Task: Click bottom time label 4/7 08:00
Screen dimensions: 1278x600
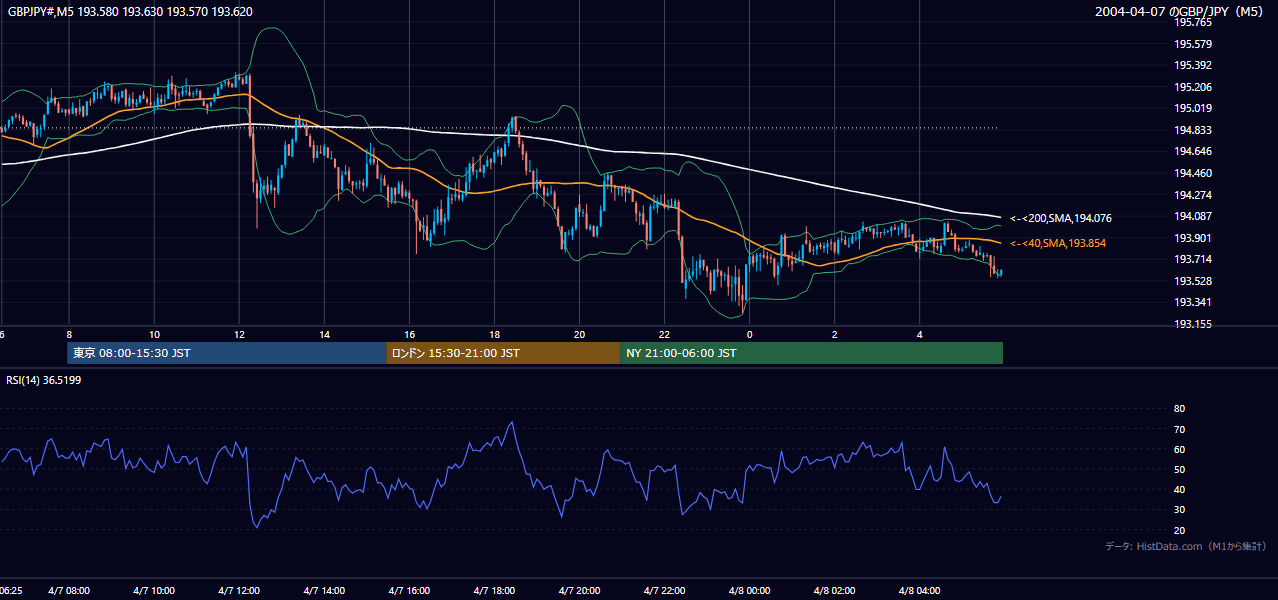Action: click(68, 591)
